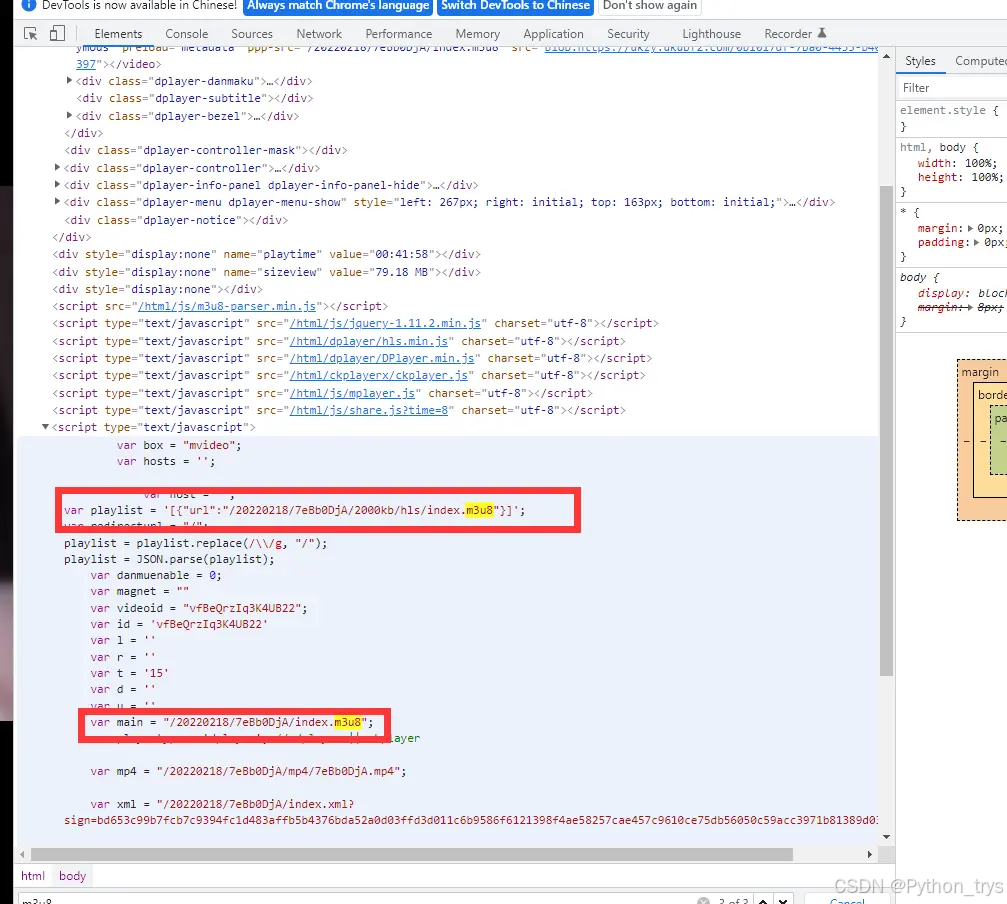Select the dplayer-notice div line
The height and width of the screenshot is (904, 1007).
click(x=176, y=220)
